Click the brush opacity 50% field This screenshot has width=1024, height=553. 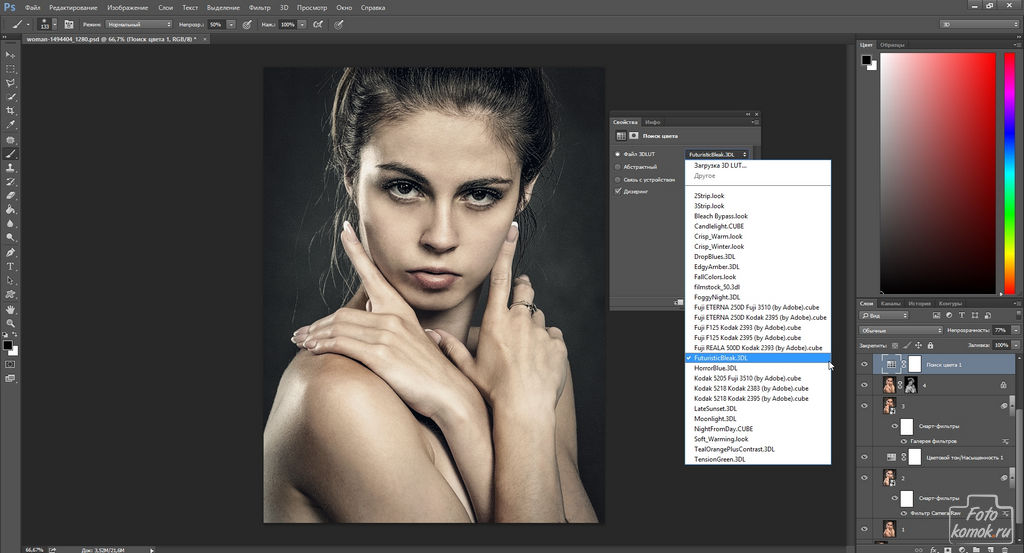click(x=217, y=24)
